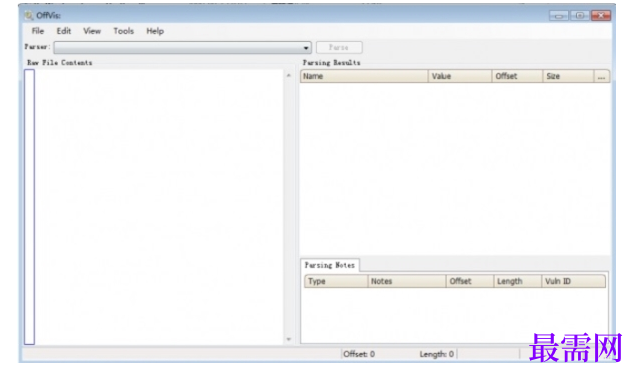Click scroll up arrow of Raw File Contents
This screenshot has width=641, height=379.
[x=289, y=75]
